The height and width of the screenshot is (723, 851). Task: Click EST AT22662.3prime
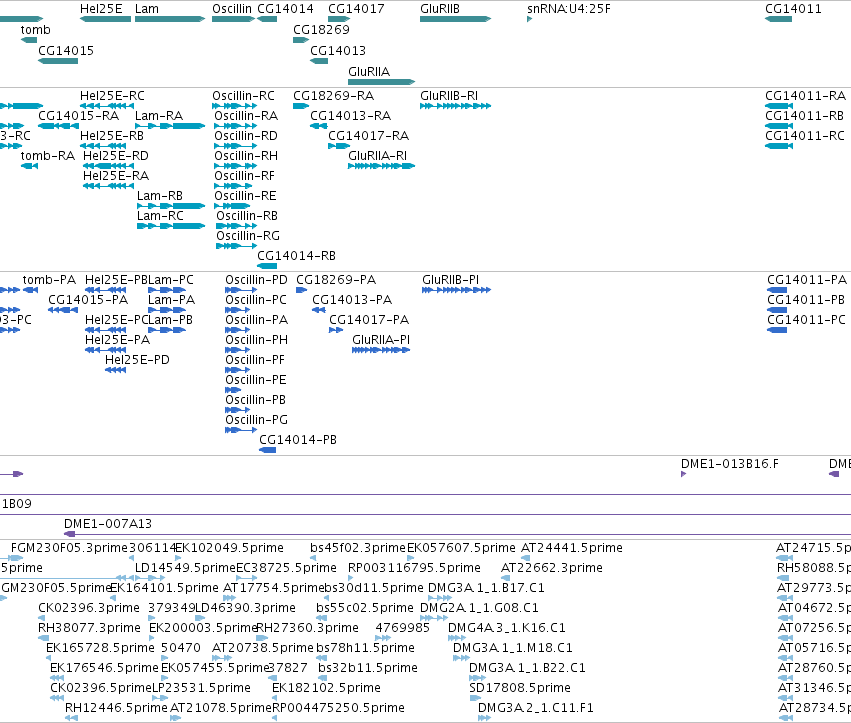[552, 568]
